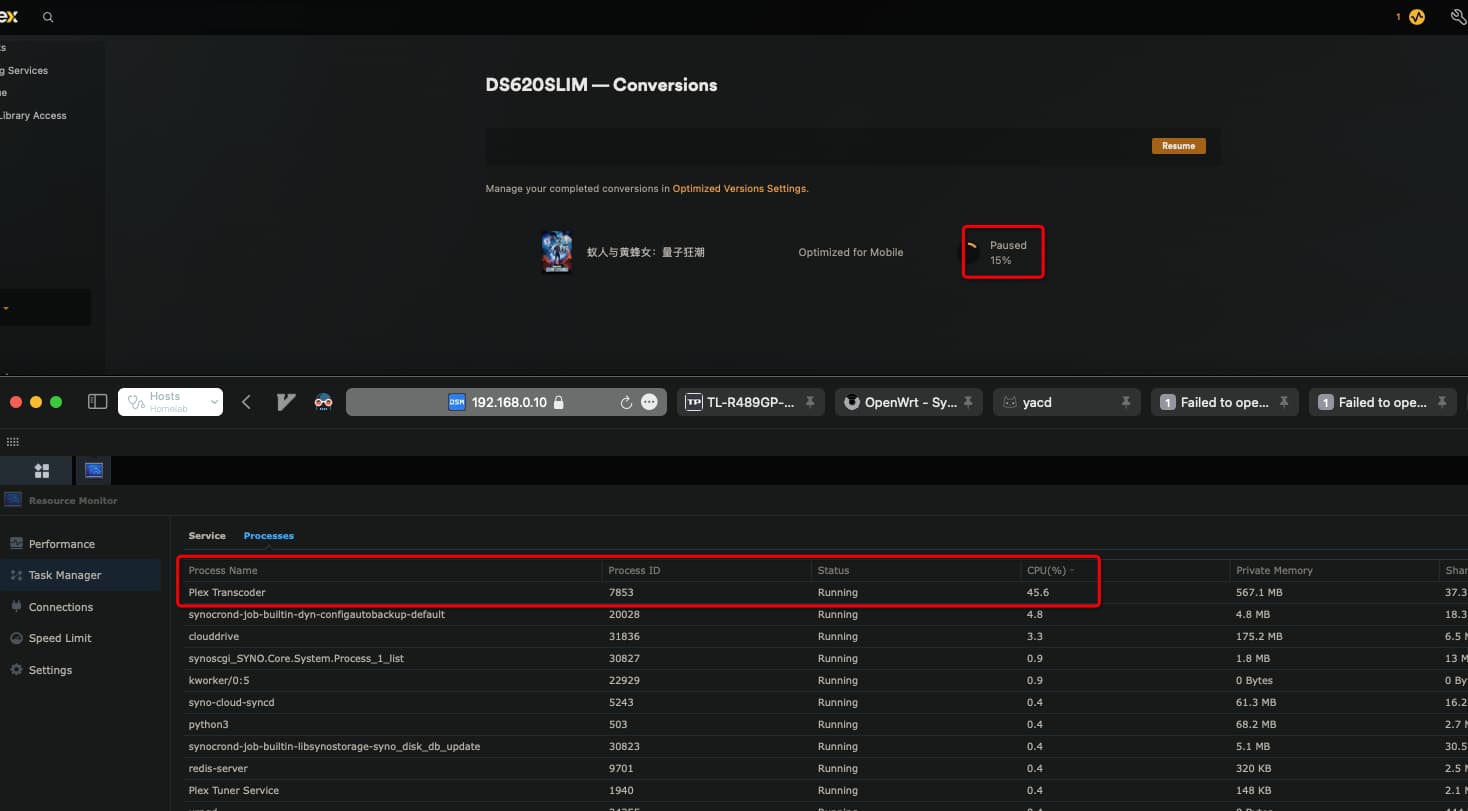Open Plex settings wrench icon
Screen dimensions: 1468x811
[x=1458, y=17]
